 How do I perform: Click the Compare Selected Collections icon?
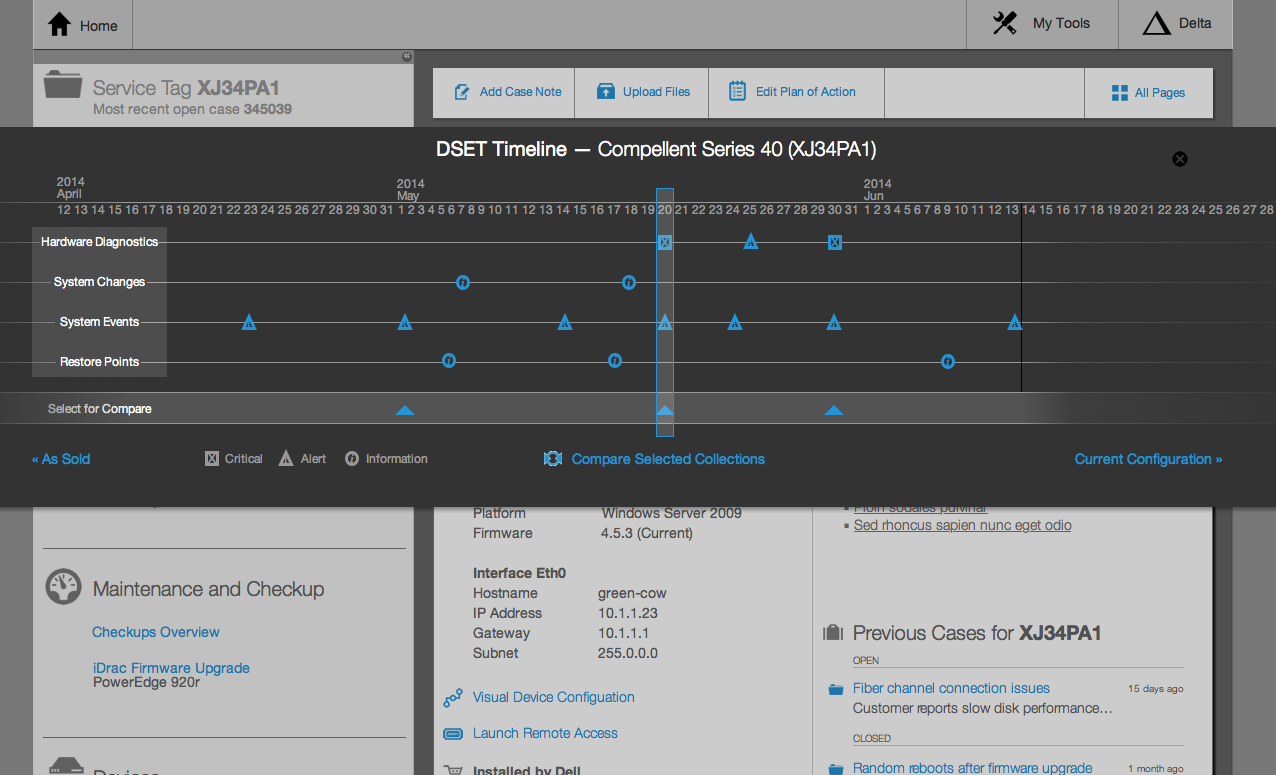tap(552, 459)
